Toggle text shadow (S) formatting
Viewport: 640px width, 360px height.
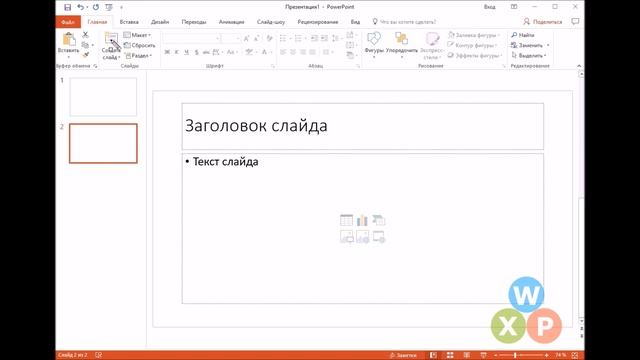tap(196, 52)
